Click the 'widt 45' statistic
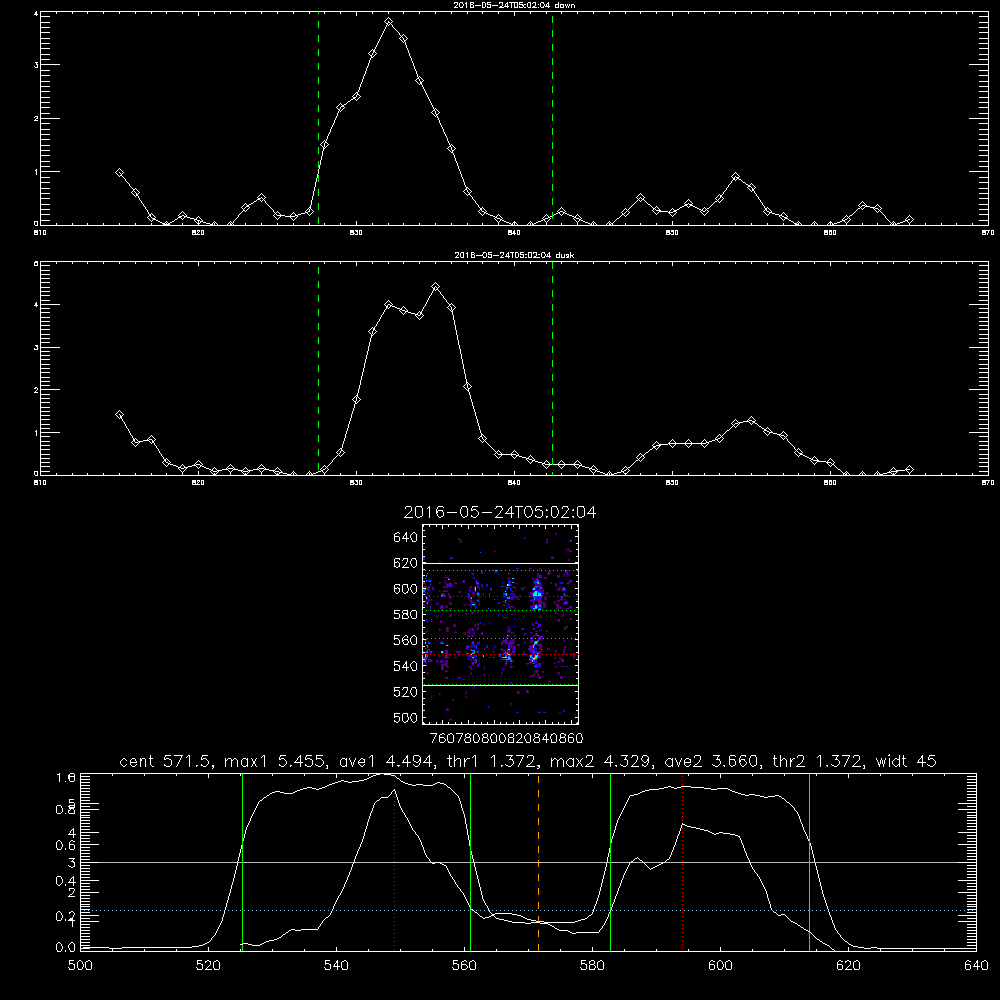1000x1000 pixels. 906,761
